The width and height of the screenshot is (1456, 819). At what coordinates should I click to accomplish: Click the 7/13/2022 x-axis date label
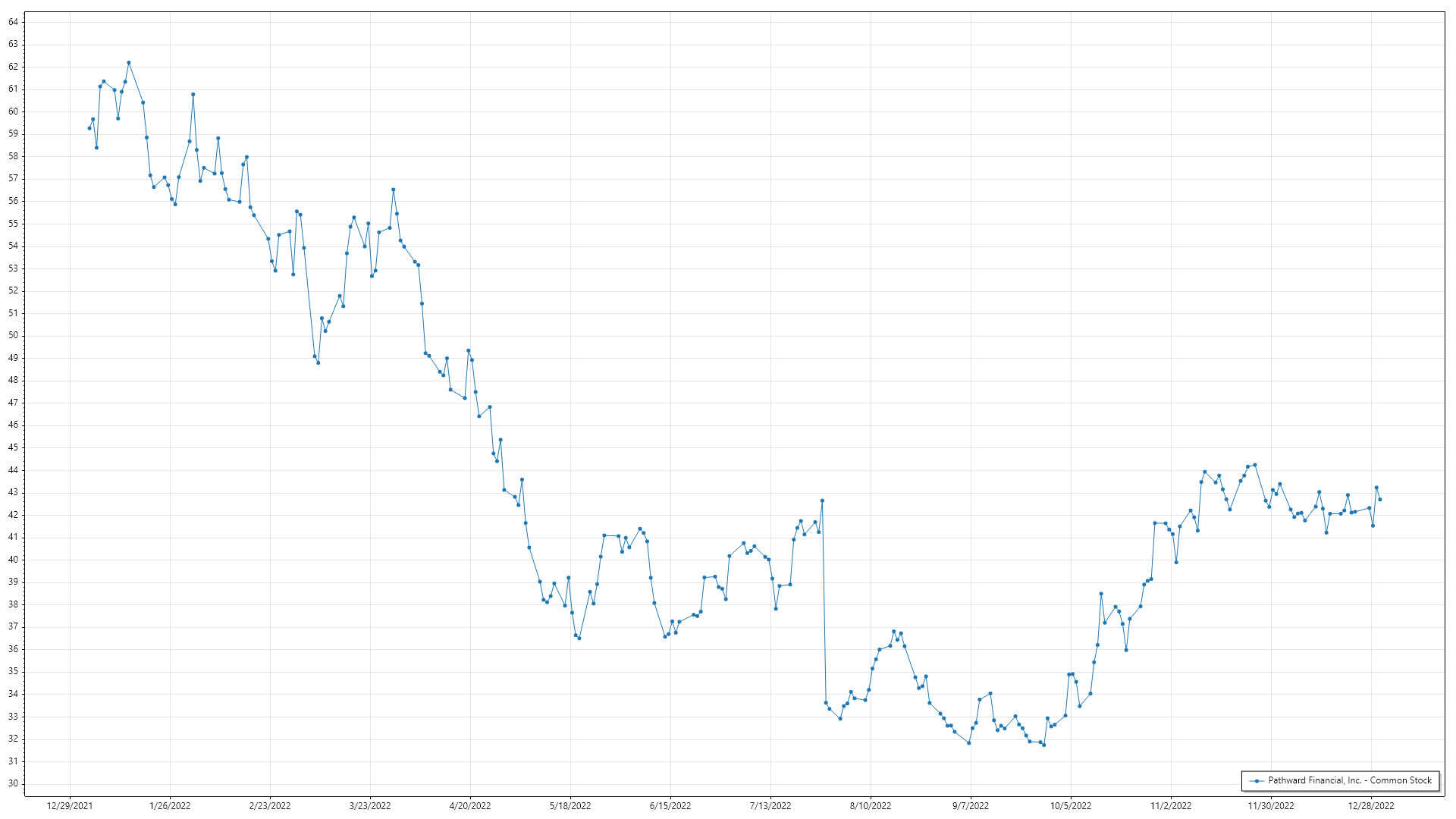[x=770, y=805]
